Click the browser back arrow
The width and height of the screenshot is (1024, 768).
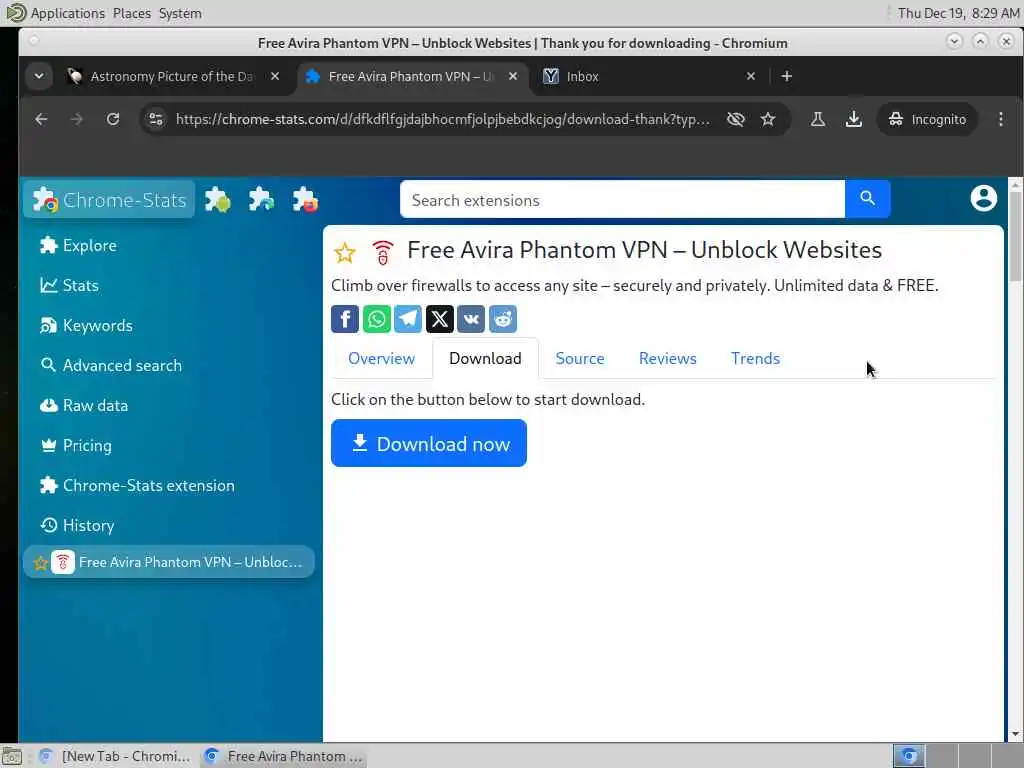(41, 119)
